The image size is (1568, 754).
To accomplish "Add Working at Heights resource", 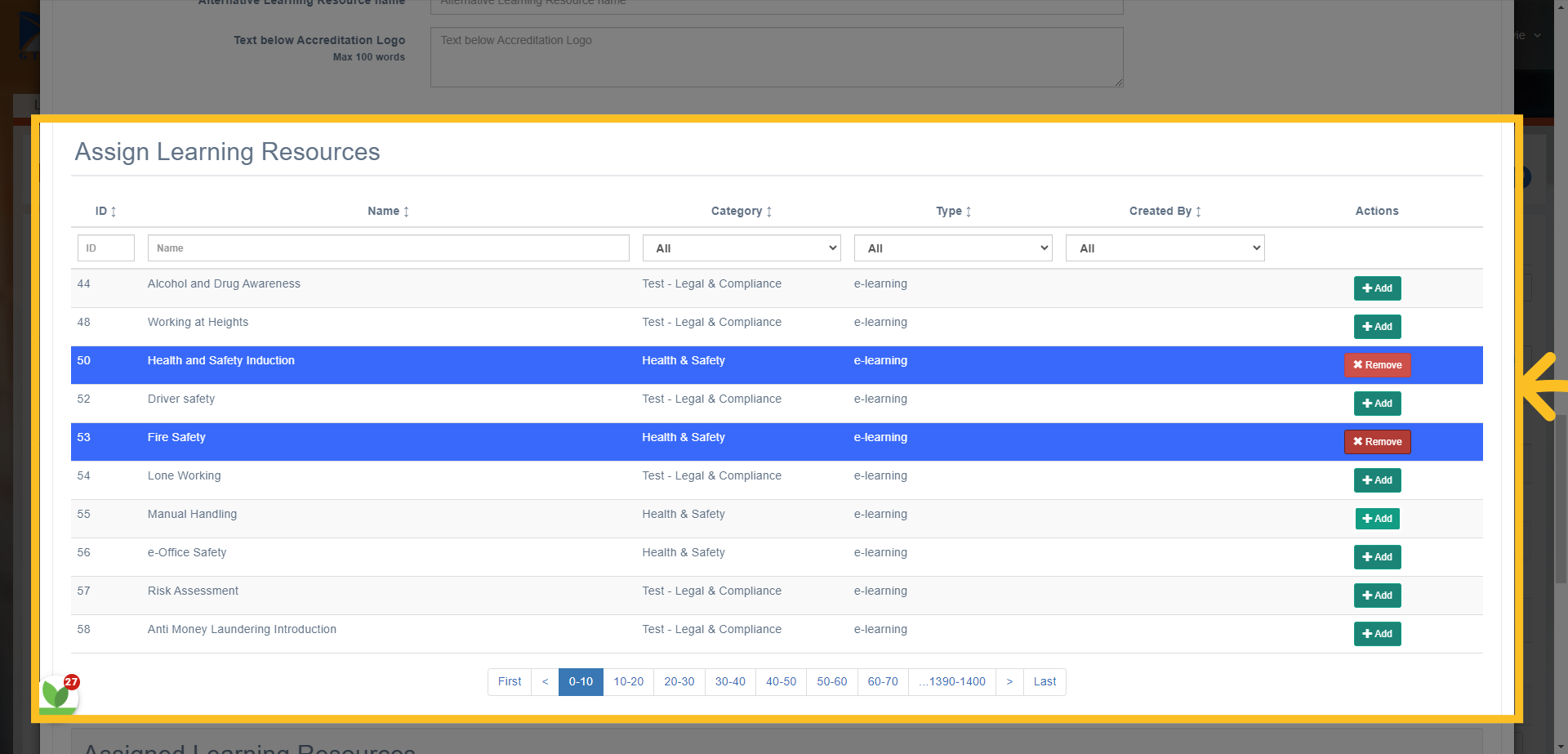I will coord(1377,327).
